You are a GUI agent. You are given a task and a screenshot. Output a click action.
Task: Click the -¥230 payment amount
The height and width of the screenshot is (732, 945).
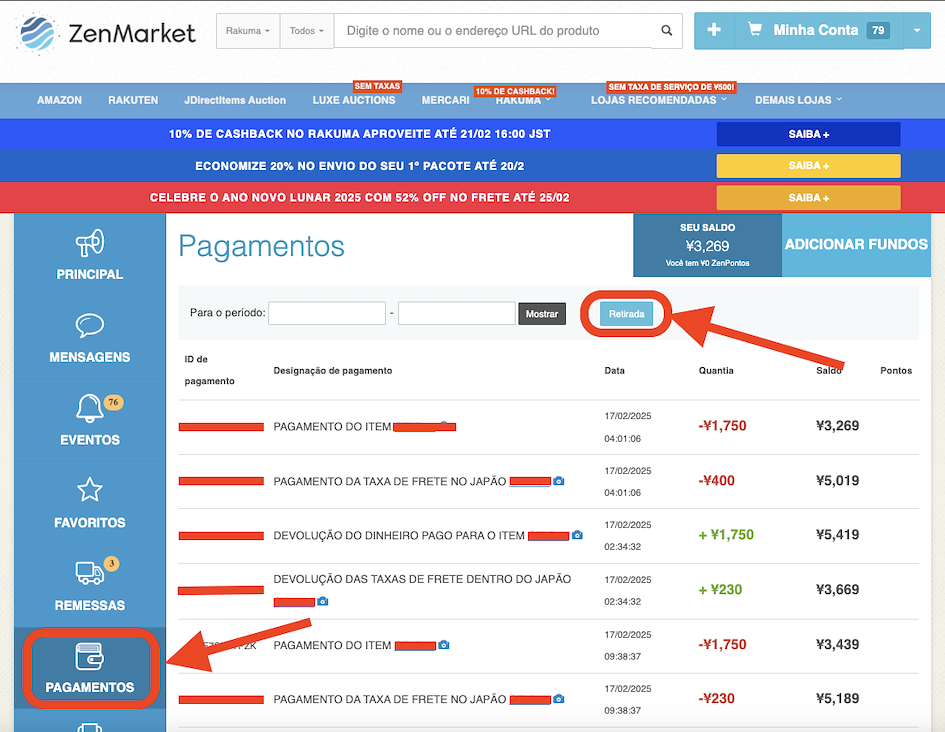tap(717, 699)
